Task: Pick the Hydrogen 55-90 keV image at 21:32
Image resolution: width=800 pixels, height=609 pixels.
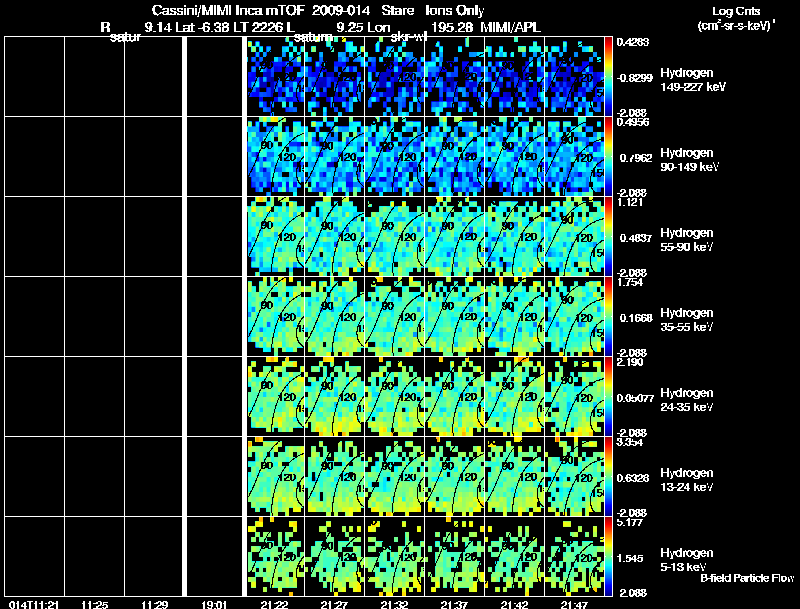Action: point(395,237)
